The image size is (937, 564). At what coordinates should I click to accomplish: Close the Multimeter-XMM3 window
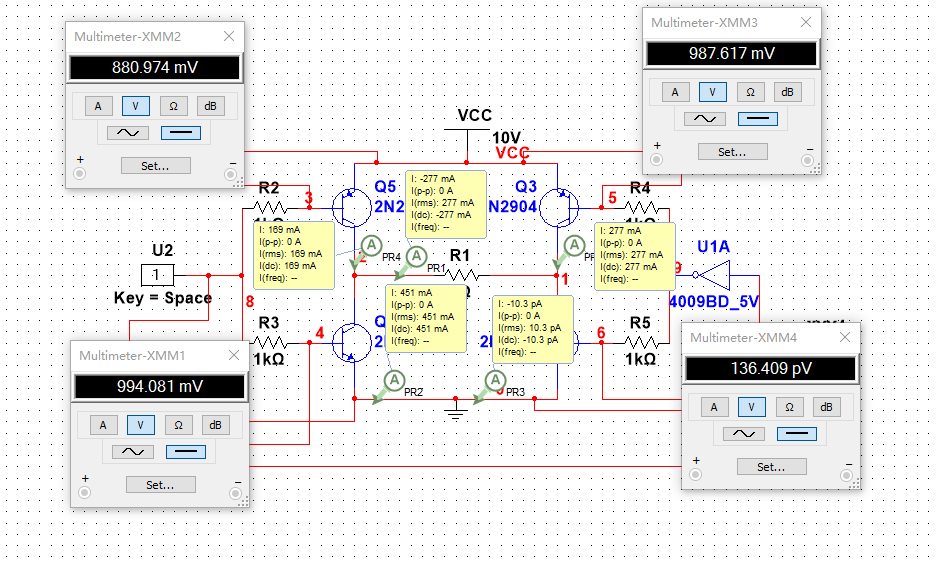coord(806,22)
